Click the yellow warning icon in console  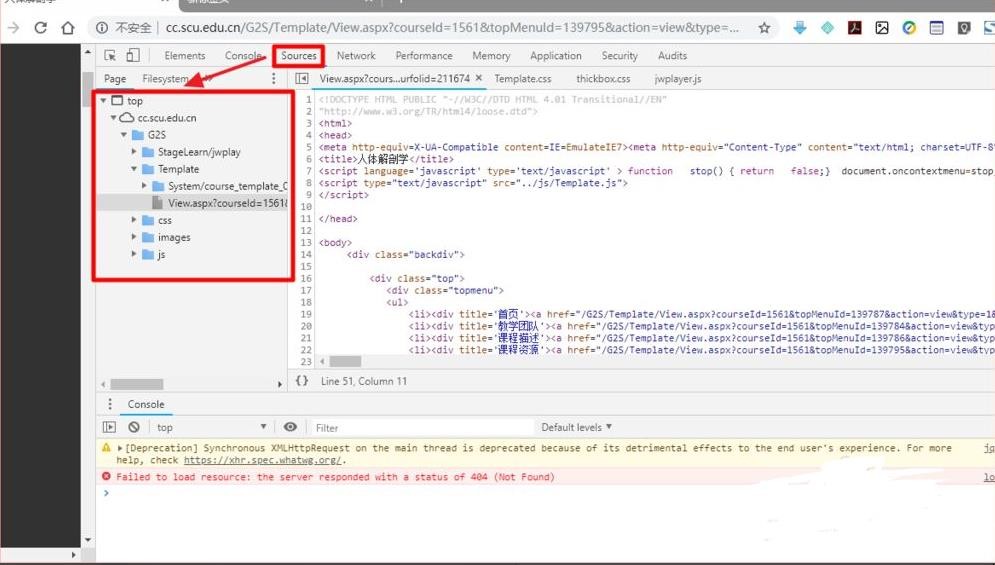pyautogui.click(x=106, y=448)
